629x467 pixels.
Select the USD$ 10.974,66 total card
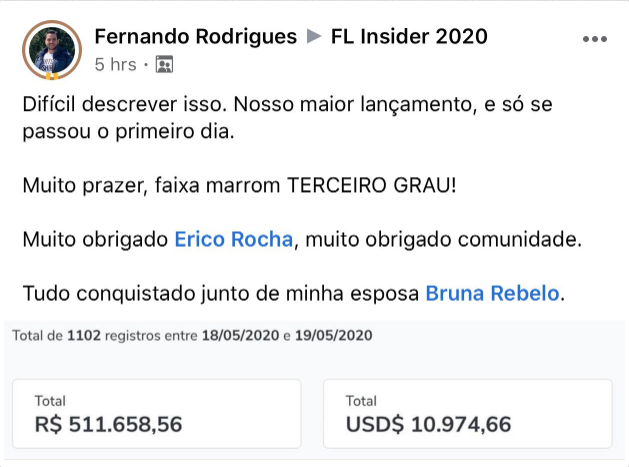(x=468, y=414)
